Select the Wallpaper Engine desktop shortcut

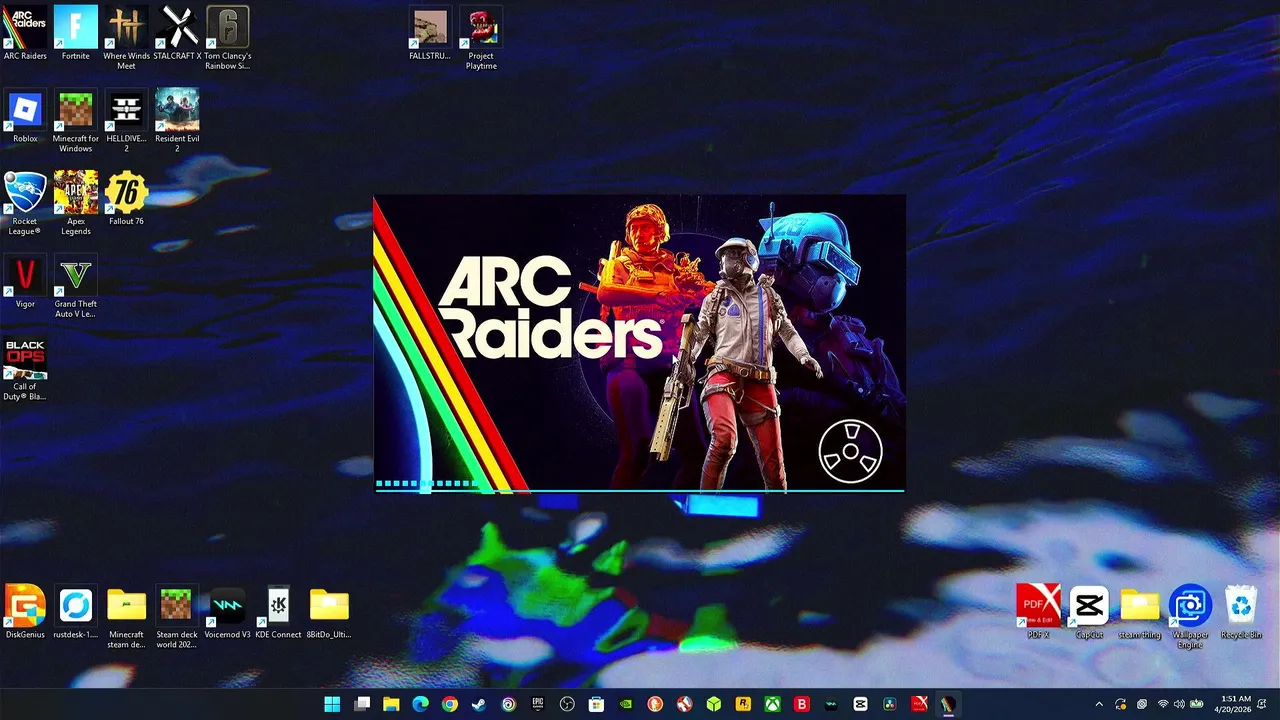(x=1190, y=617)
